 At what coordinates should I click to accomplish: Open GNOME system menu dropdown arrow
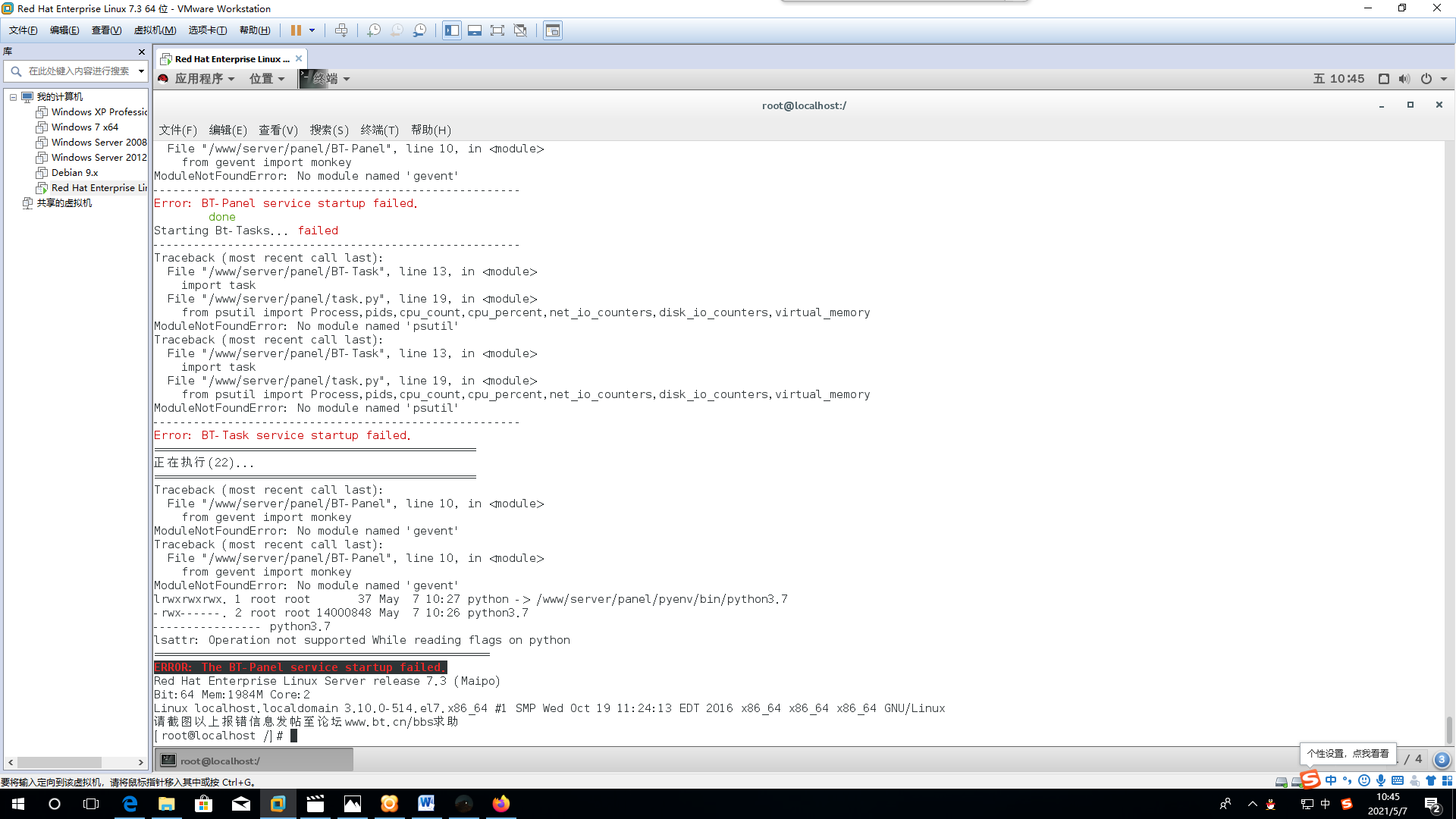click(x=1444, y=80)
